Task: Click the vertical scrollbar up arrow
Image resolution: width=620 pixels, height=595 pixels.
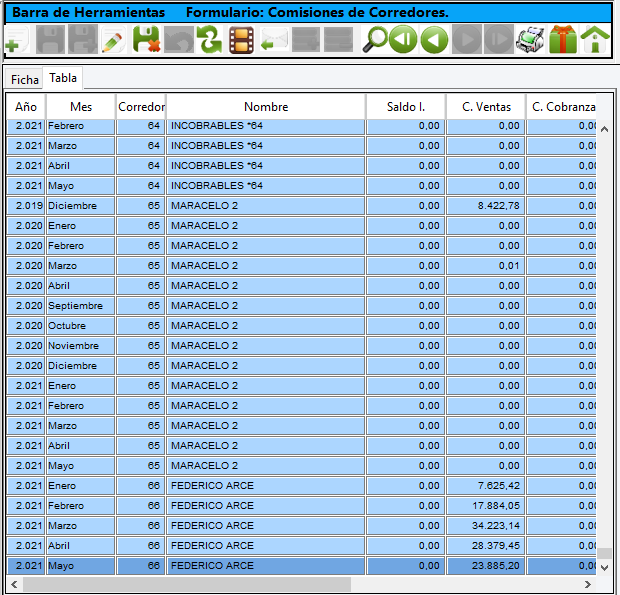Action: coord(604,129)
